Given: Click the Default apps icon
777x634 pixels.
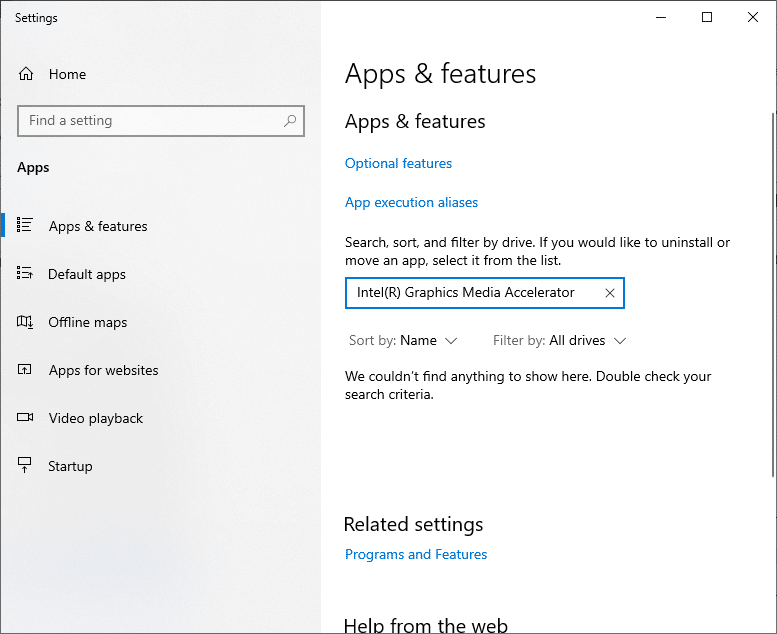Looking at the screenshot, I should tap(26, 274).
